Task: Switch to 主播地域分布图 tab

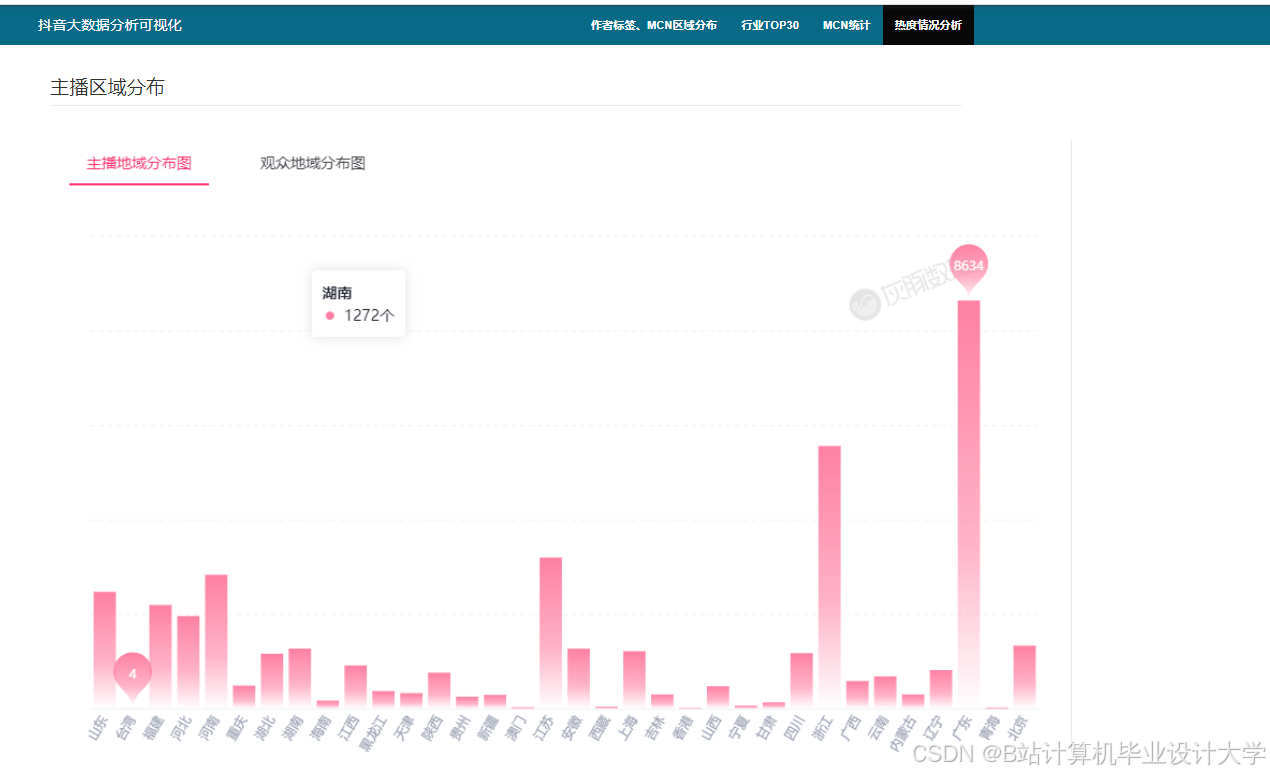Action: coord(139,163)
